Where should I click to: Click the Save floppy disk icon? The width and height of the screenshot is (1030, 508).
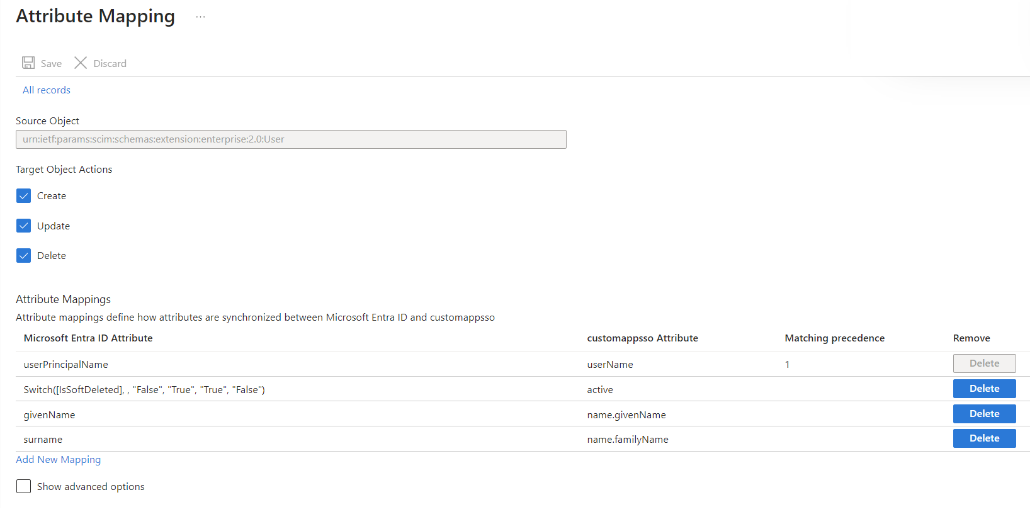tap(28, 63)
